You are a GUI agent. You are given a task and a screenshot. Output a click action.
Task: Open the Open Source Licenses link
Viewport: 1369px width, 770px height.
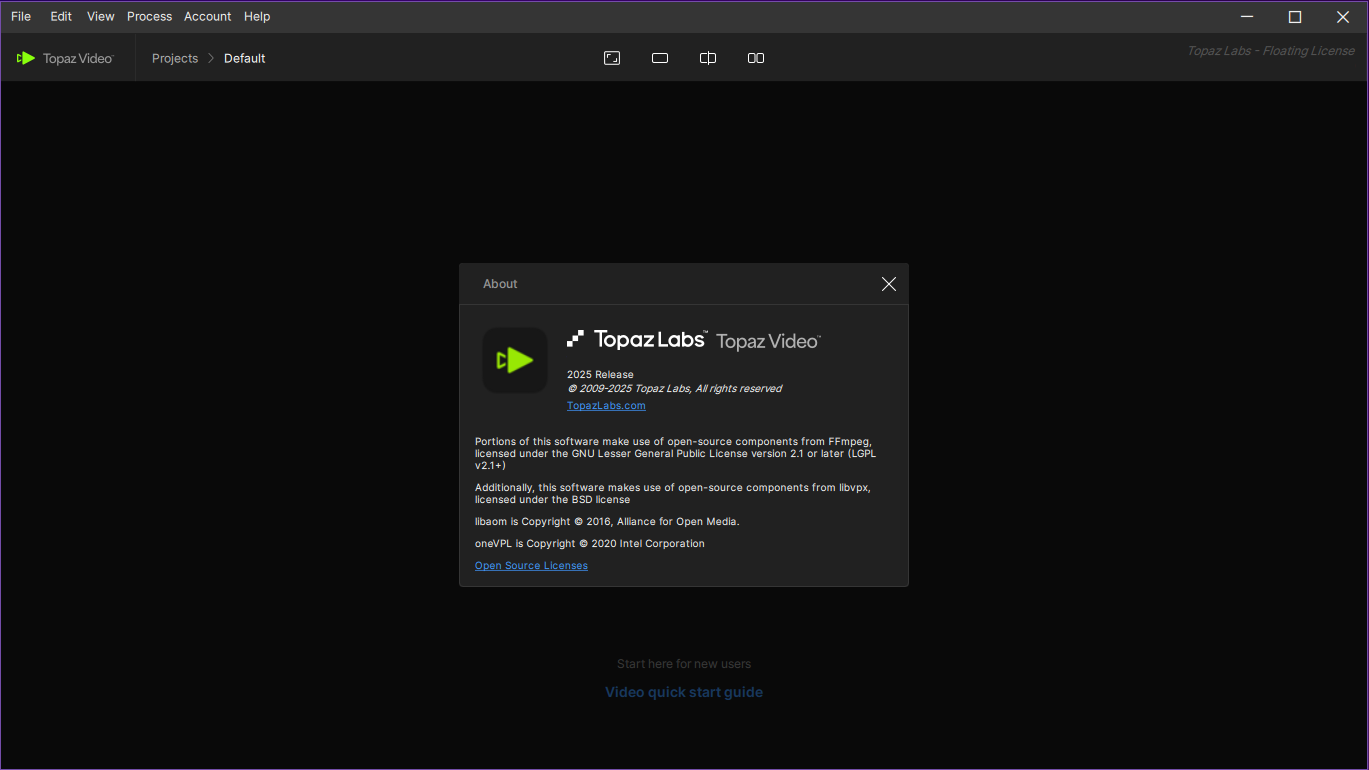point(531,566)
